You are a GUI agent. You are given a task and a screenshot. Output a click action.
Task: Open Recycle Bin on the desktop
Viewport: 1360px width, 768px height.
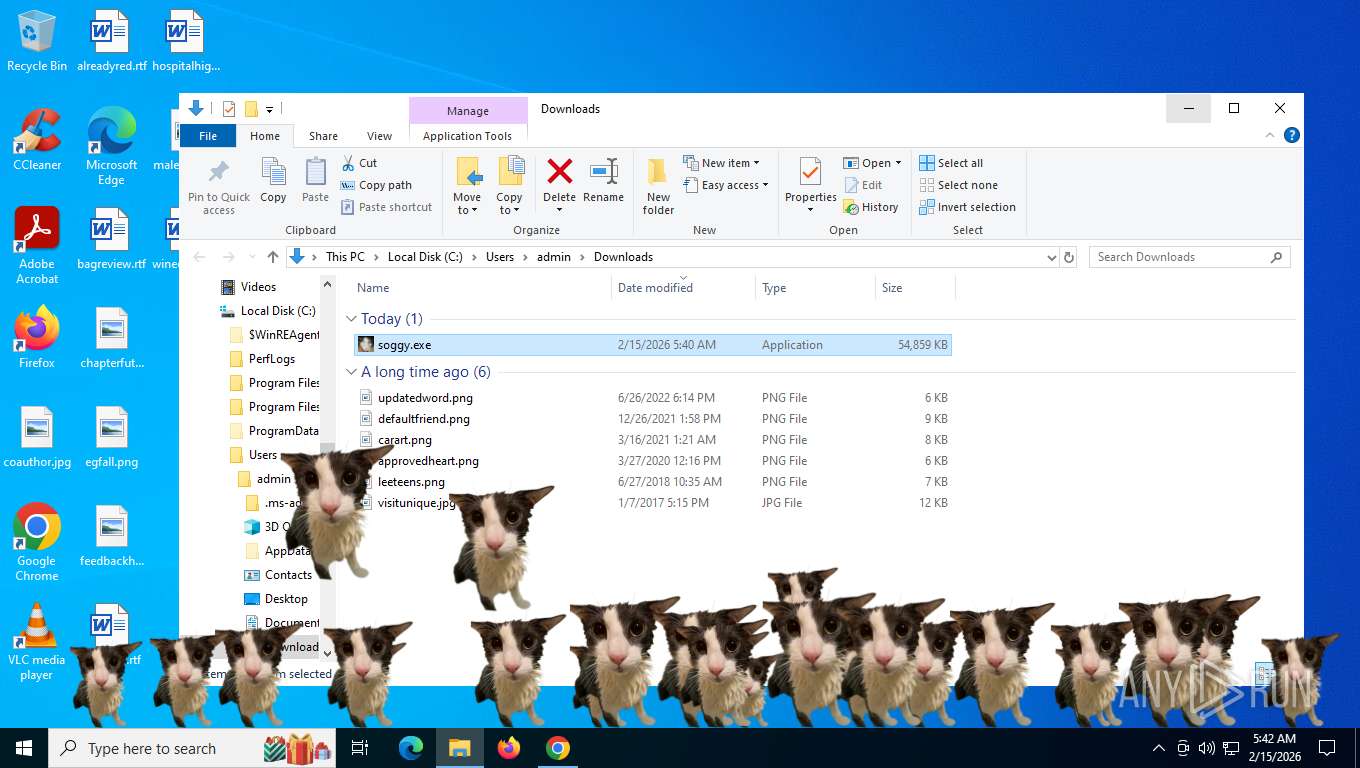click(x=37, y=42)
